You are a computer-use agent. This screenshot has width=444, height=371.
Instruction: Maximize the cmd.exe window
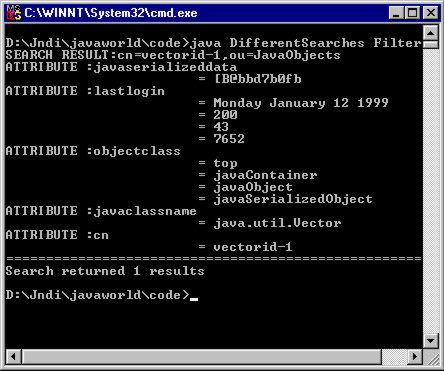pos(412,13)
